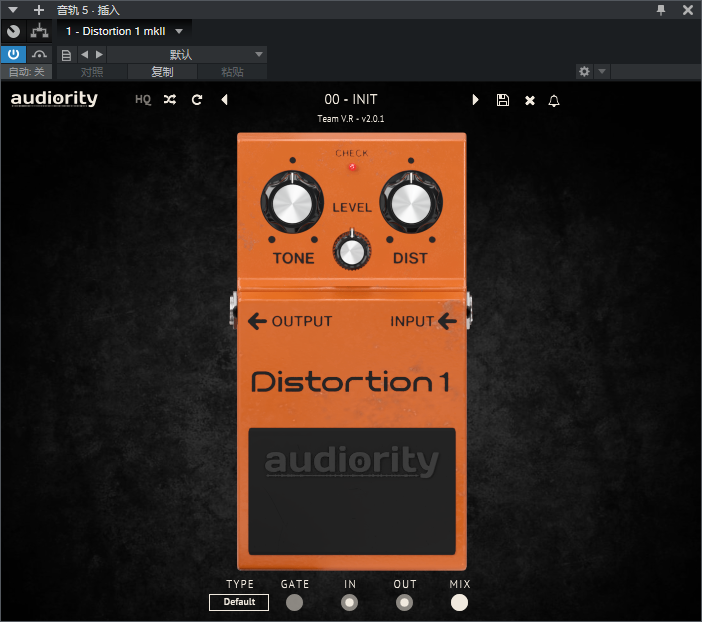702x622 pixels.
Task: Click the 粘贴 paste button
Action: [x=232, y=72]
